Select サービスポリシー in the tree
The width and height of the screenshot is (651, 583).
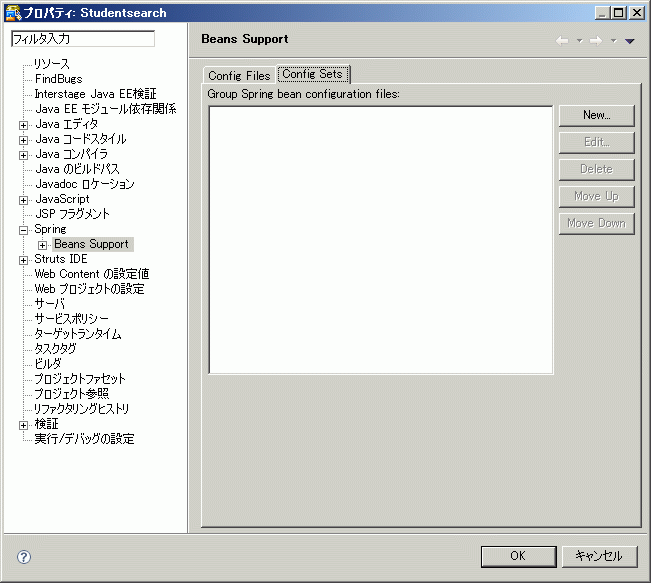coord(71,319)
